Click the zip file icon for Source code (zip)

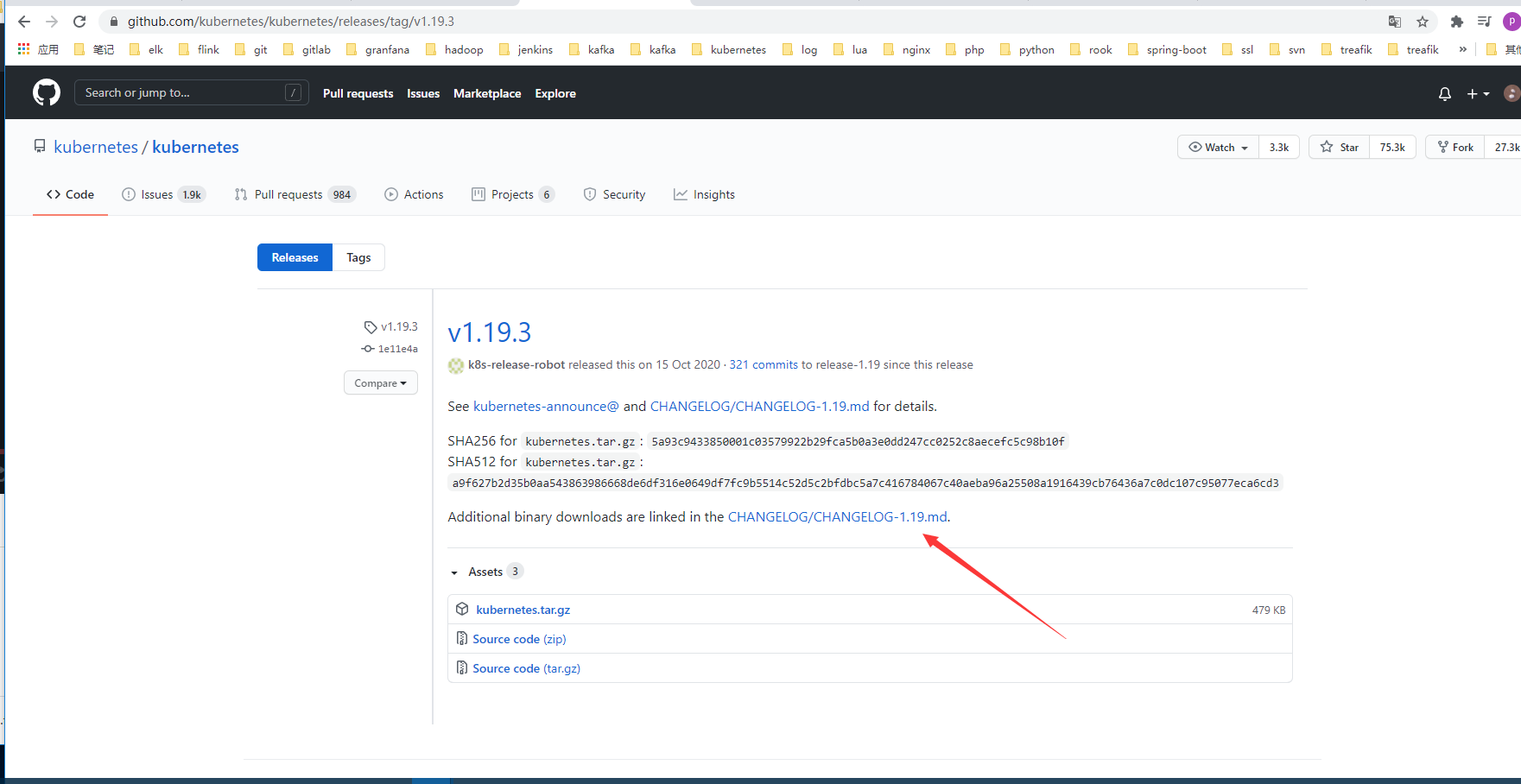coord(462,638)
